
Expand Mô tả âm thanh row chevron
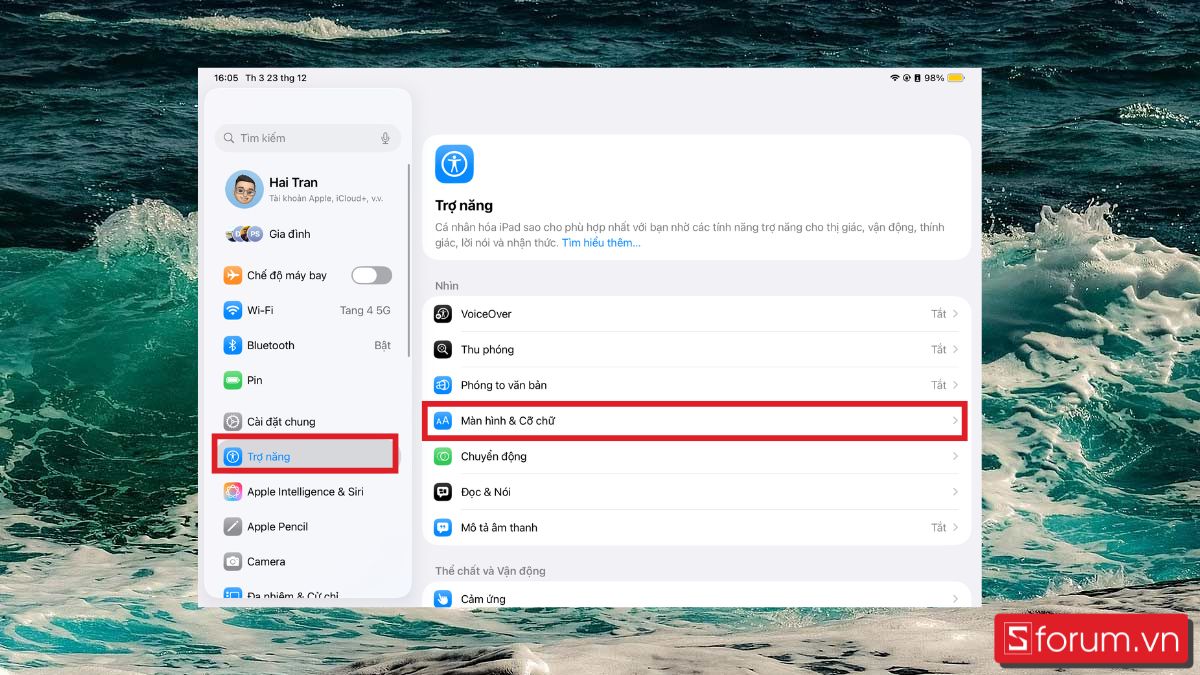click(955, 527)
